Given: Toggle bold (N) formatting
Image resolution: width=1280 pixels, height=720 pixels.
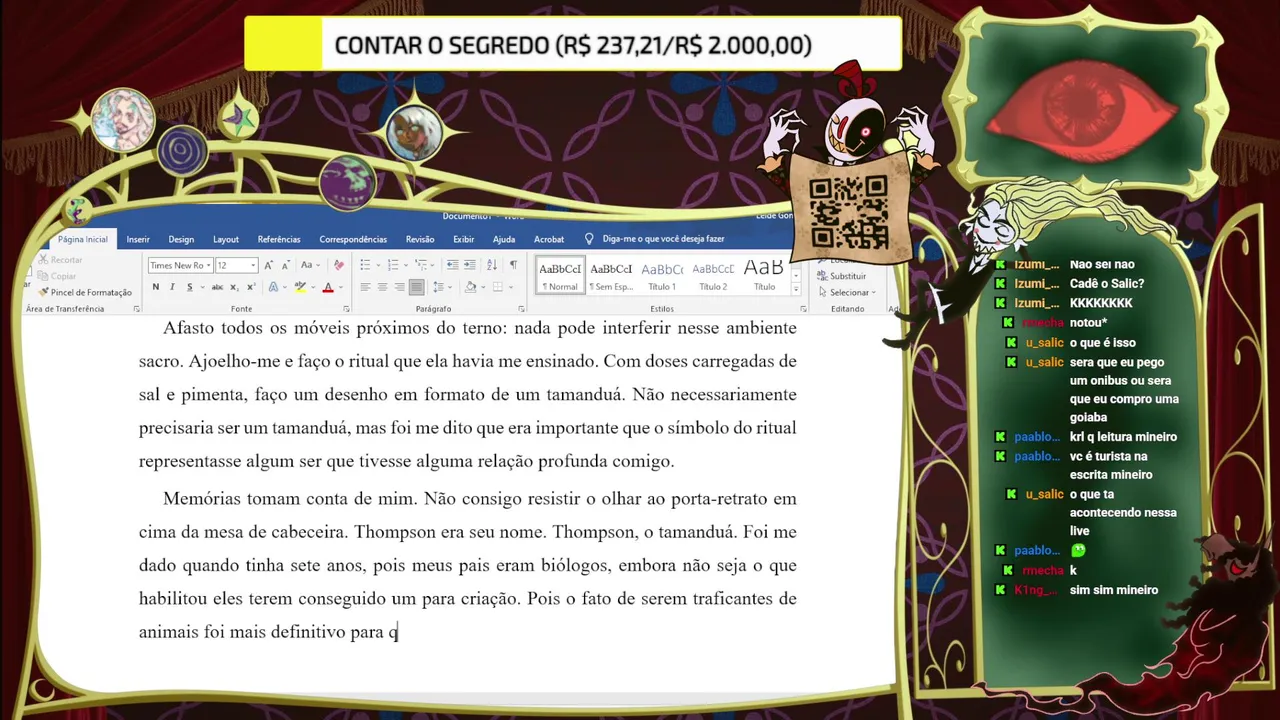Looking at the screenshot, I should tap(155, 287).
